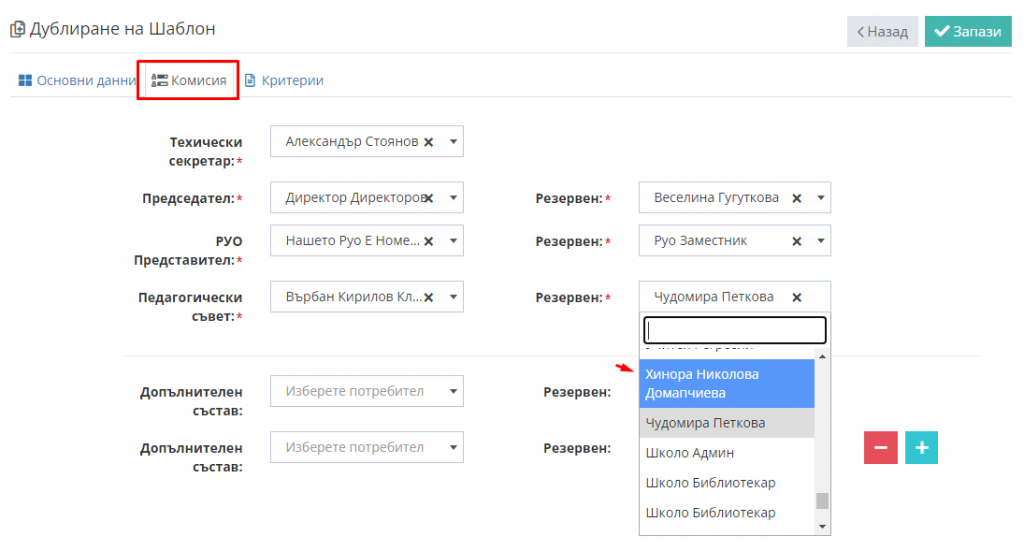The height and width of the screenshot is (551, 1024).
Task: Remove Чудомира Петкова with the X icon
Action: pyautogui.click(x=797, y=297)
